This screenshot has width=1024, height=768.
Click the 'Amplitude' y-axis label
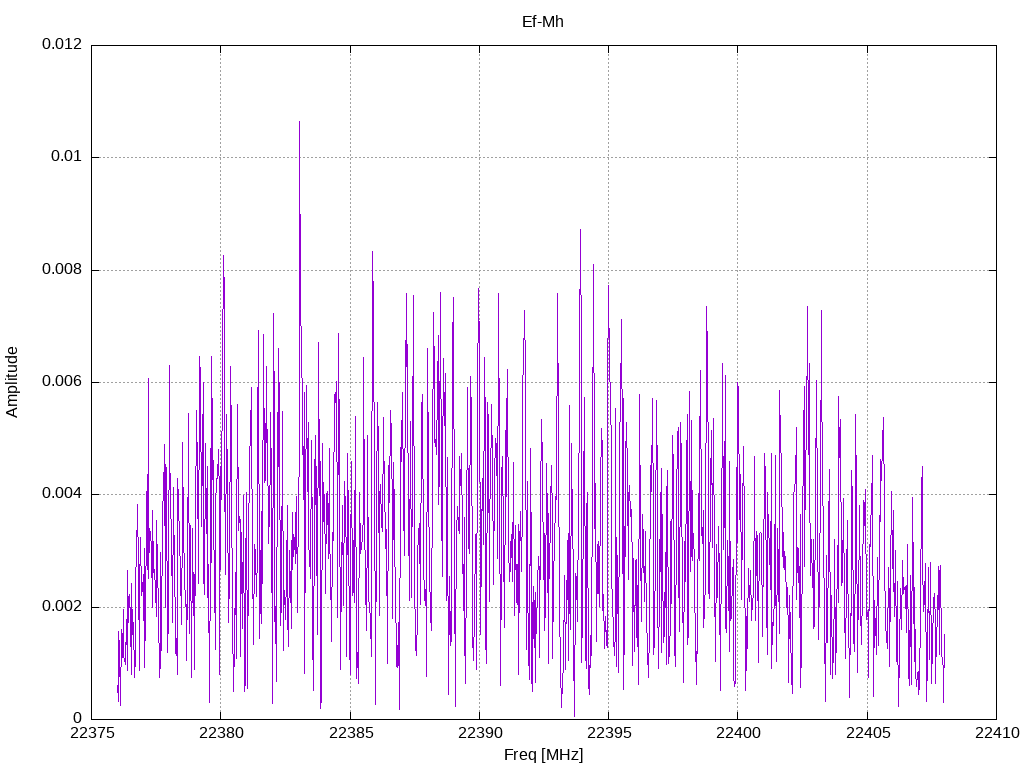tap(12, 382)
